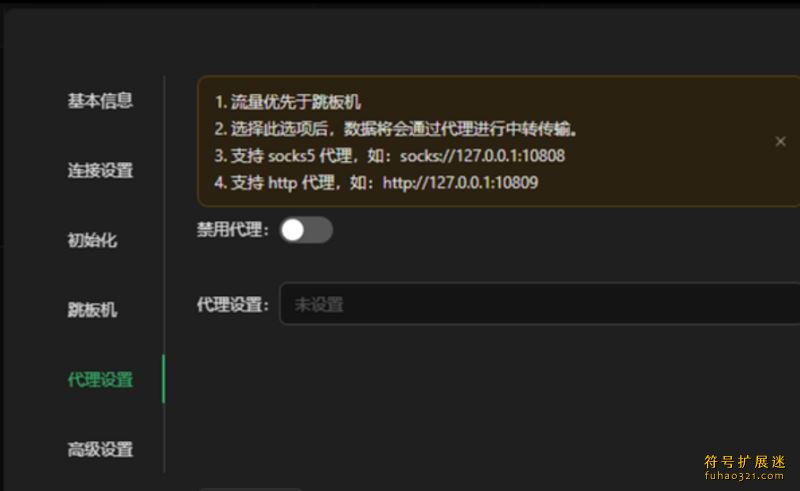Click the green active-tab indicator bar
Image resolution: width=800 pixels, height=491 pixels.
click(163, 379)
